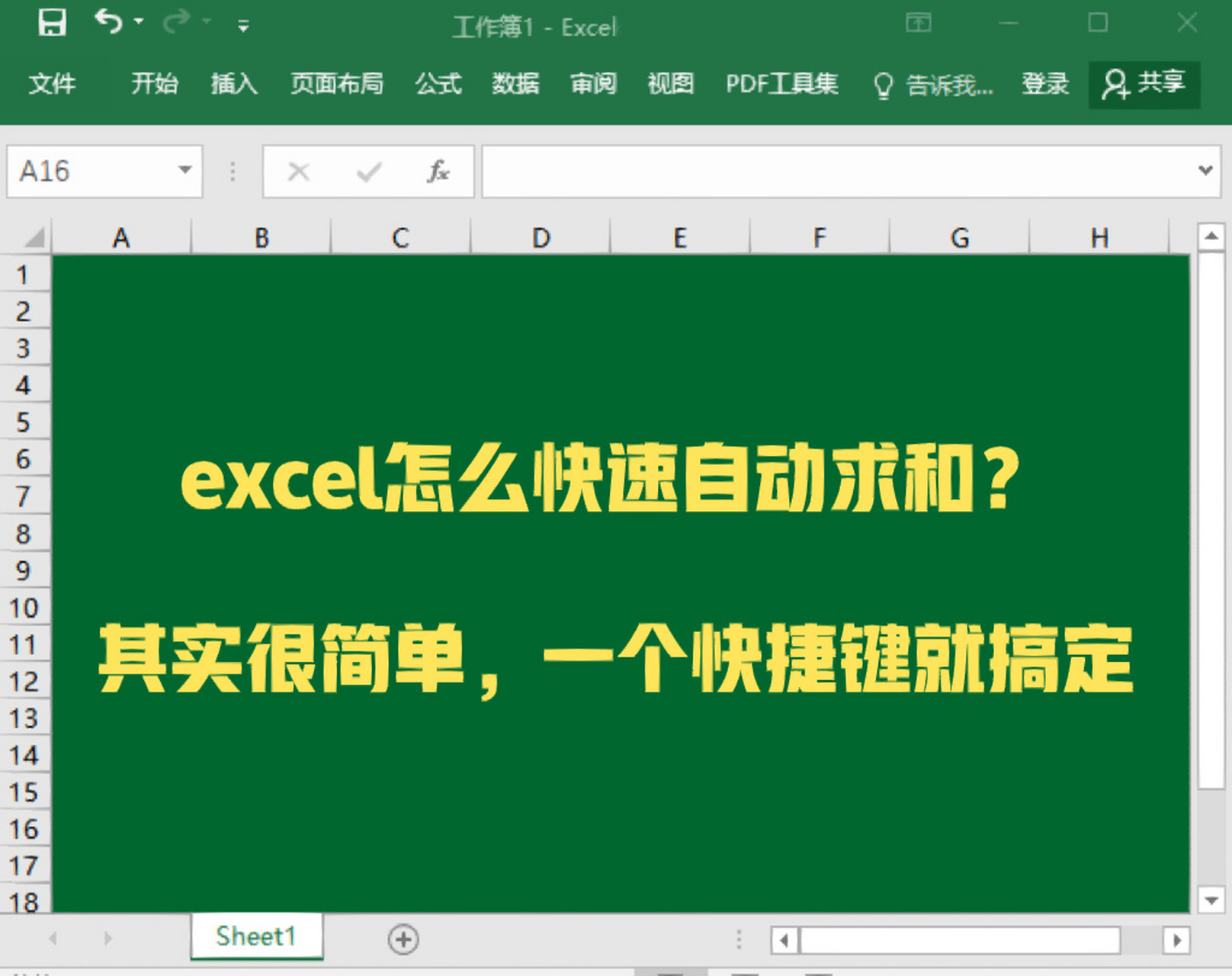
Task: Select row 5 header
Action: click(x=24, y=422)
